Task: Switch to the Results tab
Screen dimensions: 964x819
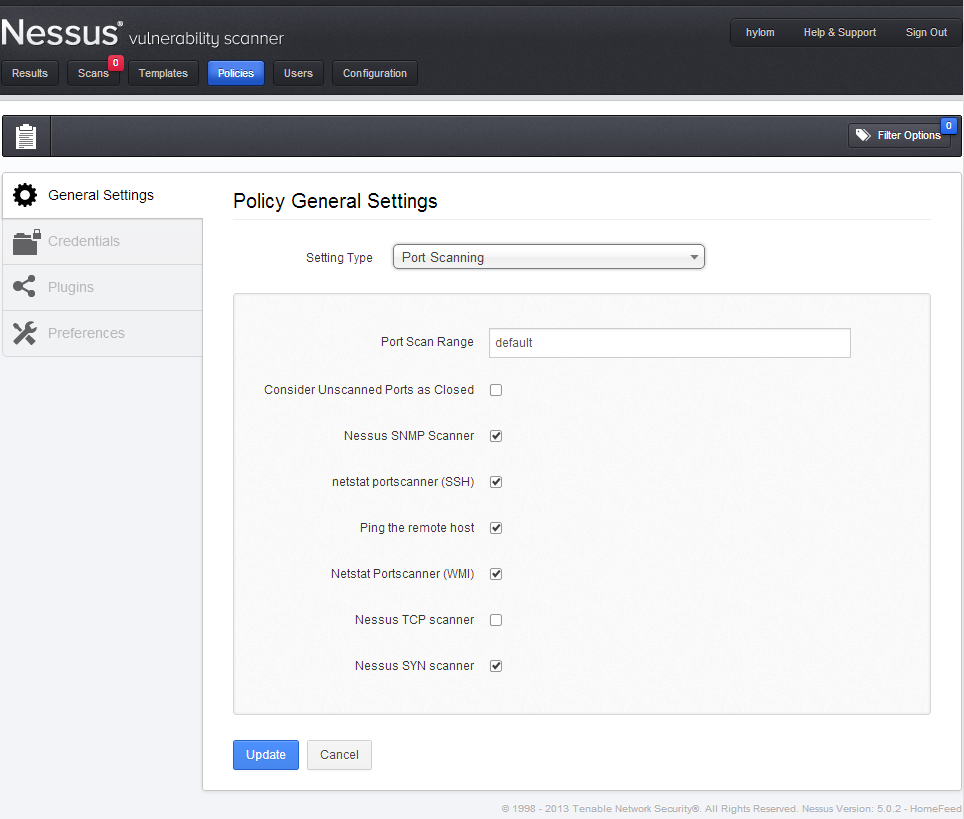Action: click(x=30, y=73)
